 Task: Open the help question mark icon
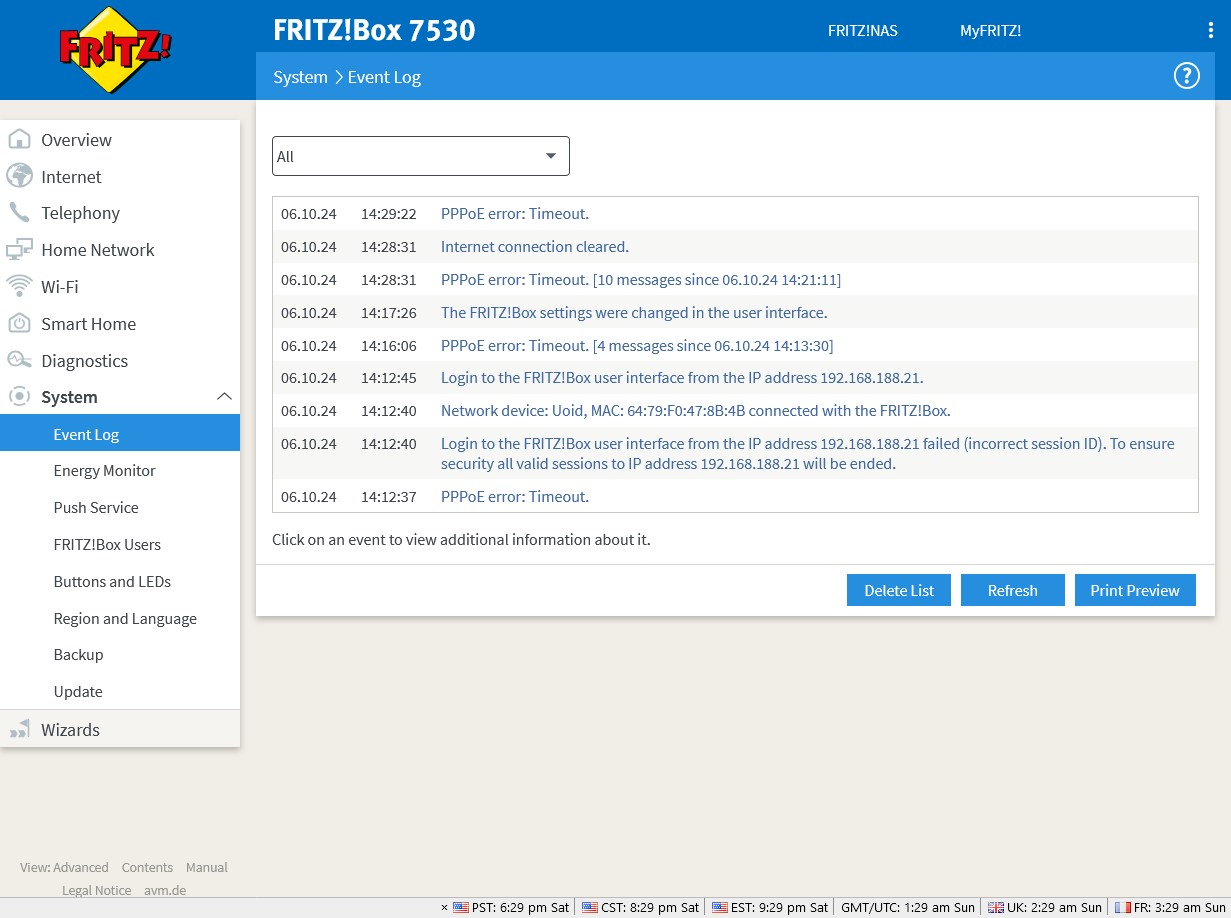click(x=1186, y=76)
